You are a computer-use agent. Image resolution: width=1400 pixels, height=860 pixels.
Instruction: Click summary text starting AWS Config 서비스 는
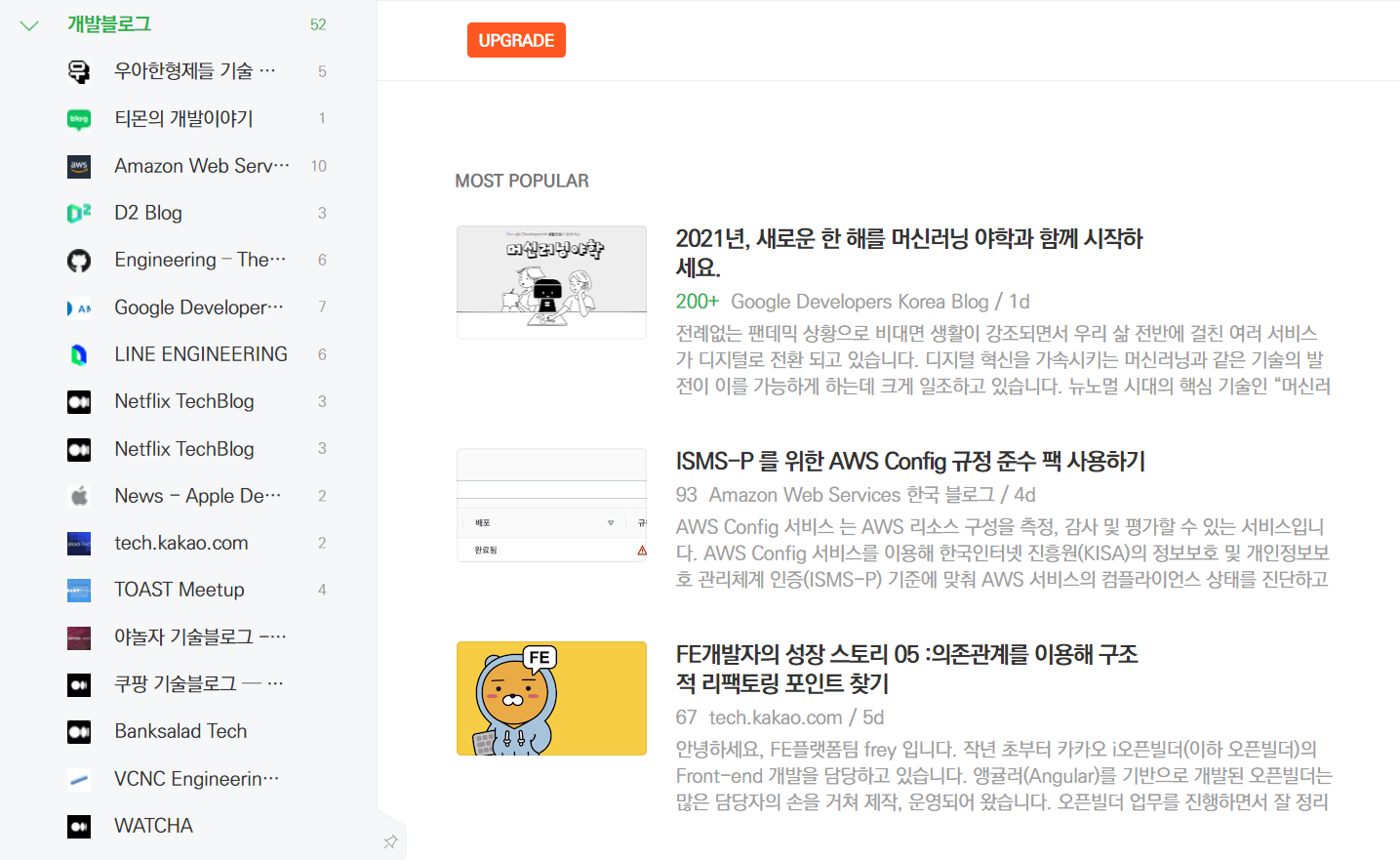[x=1002, y=553]
